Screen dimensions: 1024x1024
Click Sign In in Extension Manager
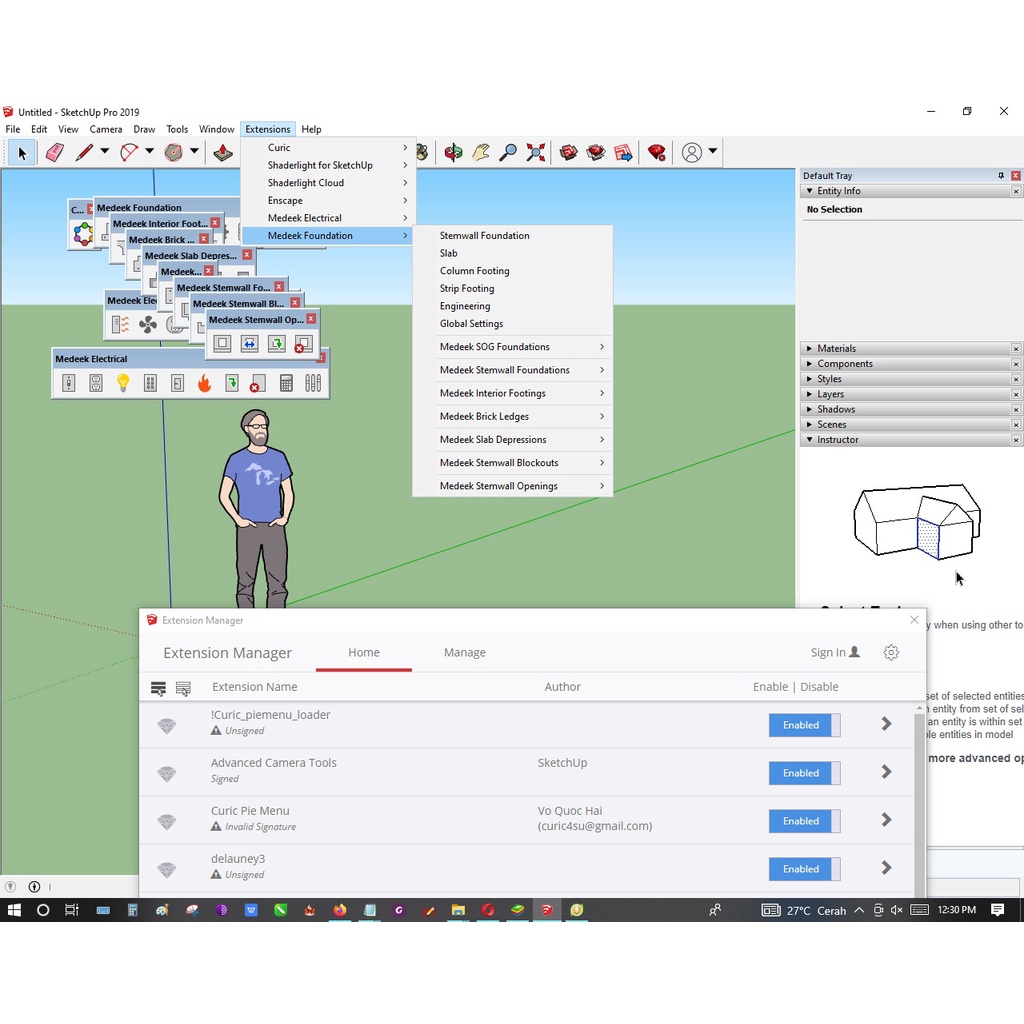point(828,652)
